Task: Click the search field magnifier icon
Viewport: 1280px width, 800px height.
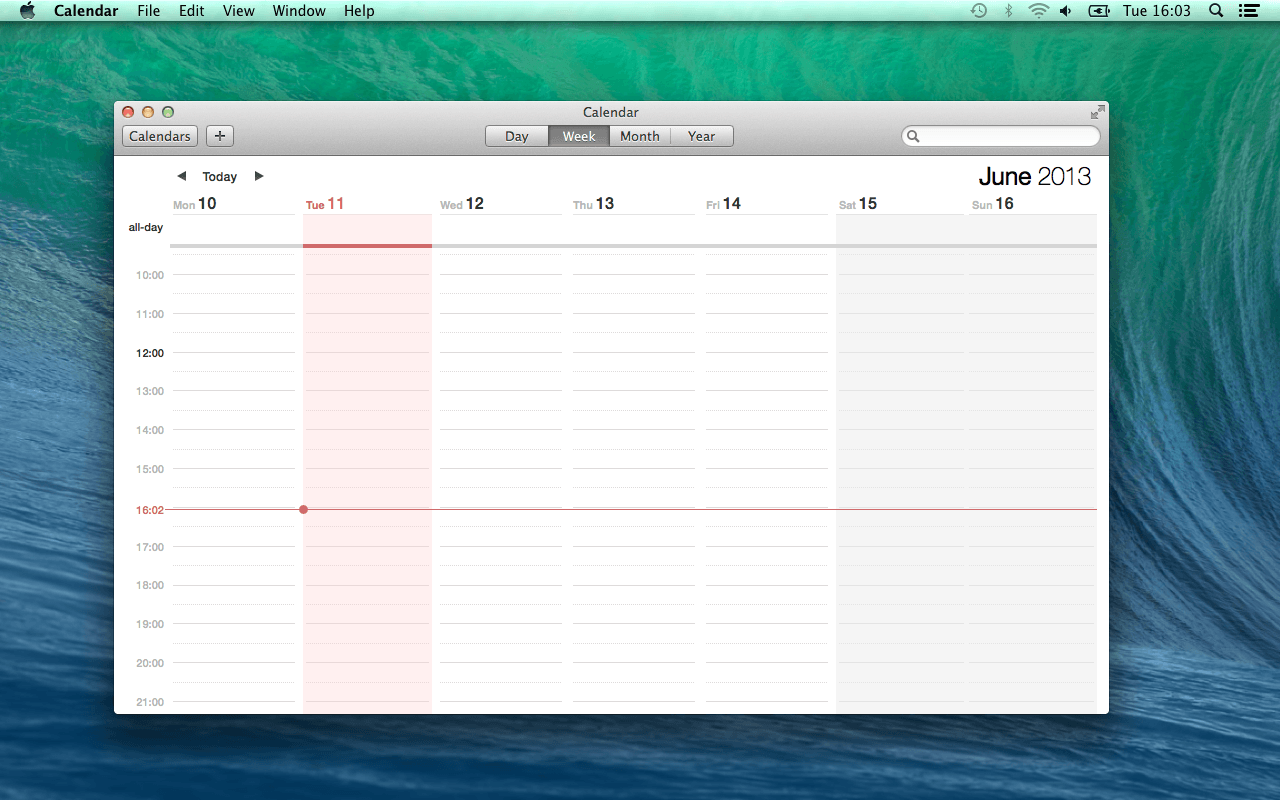Action: [913, 136]
